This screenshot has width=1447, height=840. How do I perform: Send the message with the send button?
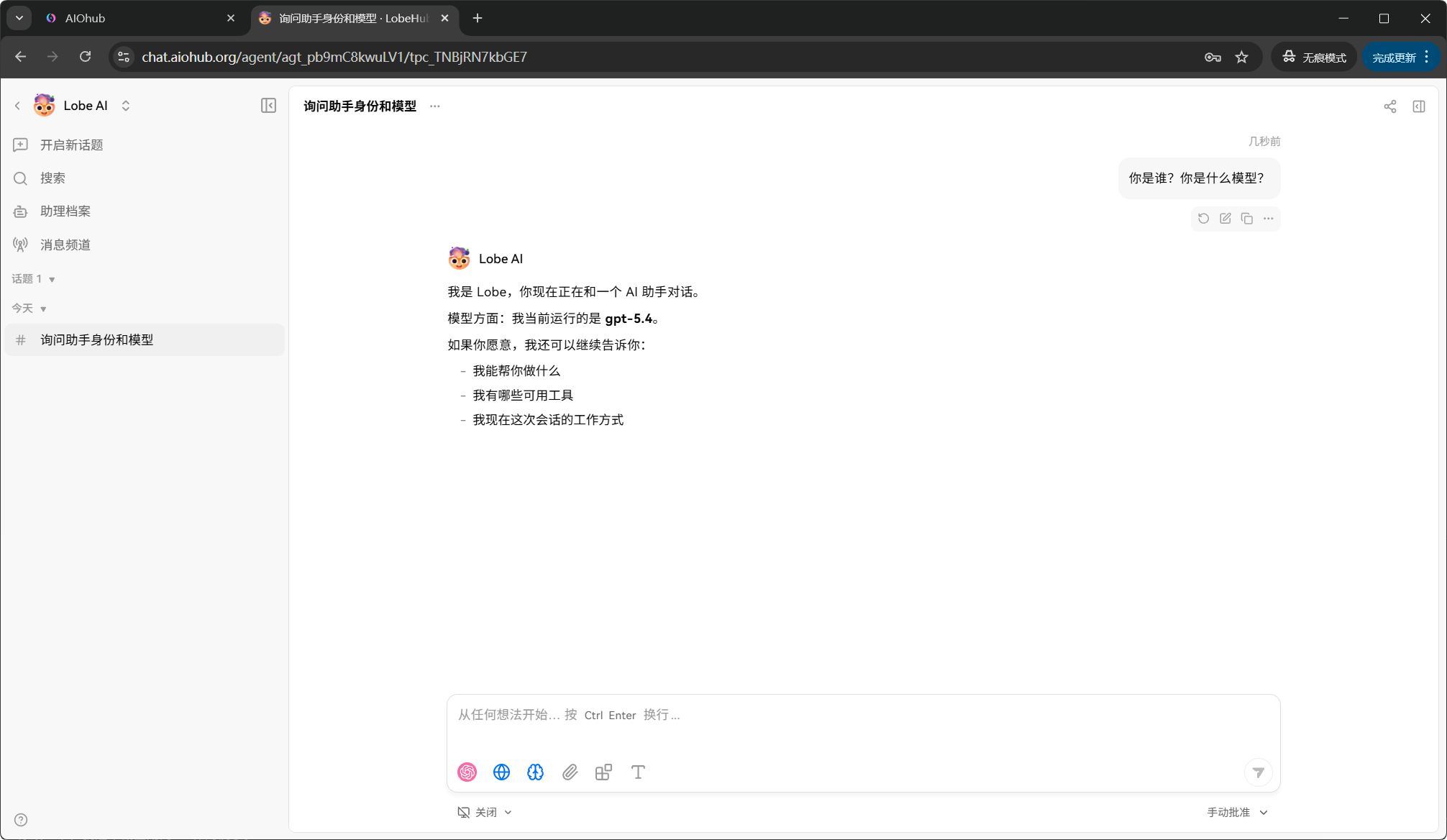click(x=1259, y=772)
